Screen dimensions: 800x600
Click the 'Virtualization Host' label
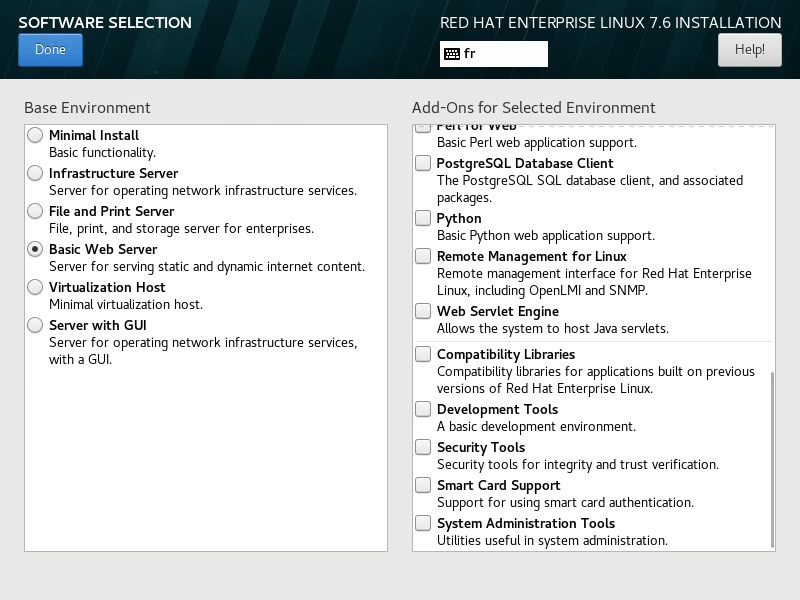(x=107, y=287)
